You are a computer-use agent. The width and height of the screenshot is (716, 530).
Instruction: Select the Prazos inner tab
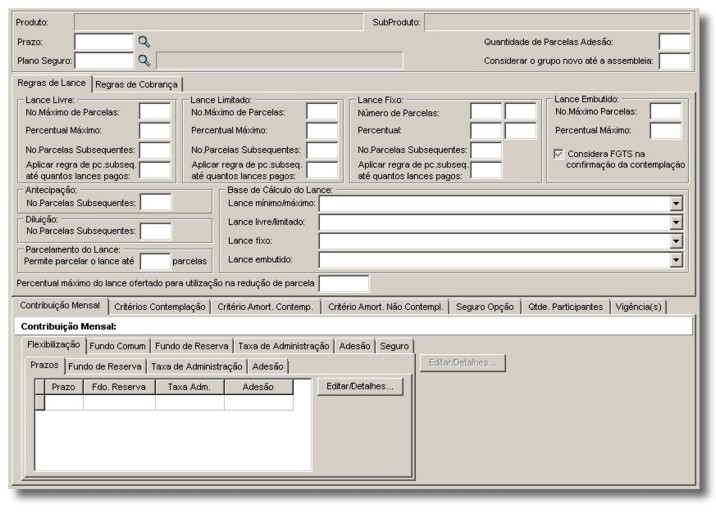(44, 365)
